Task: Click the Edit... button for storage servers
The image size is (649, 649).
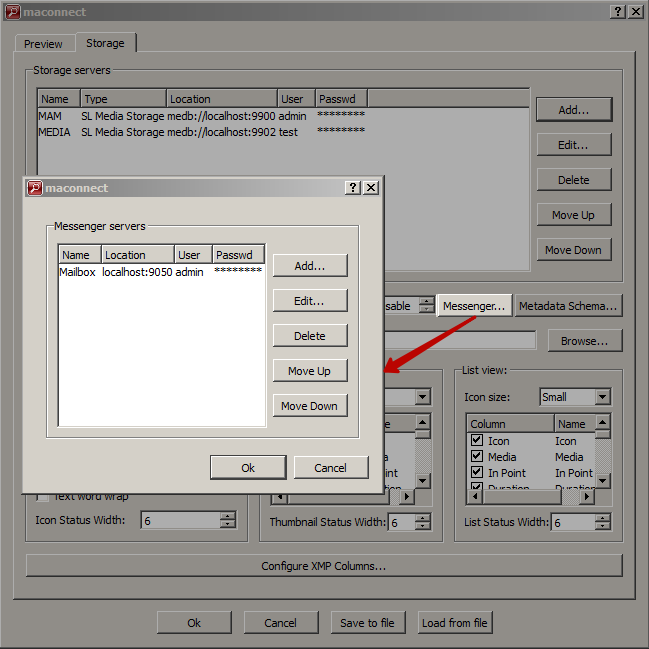Action: [x=574, y=145]
